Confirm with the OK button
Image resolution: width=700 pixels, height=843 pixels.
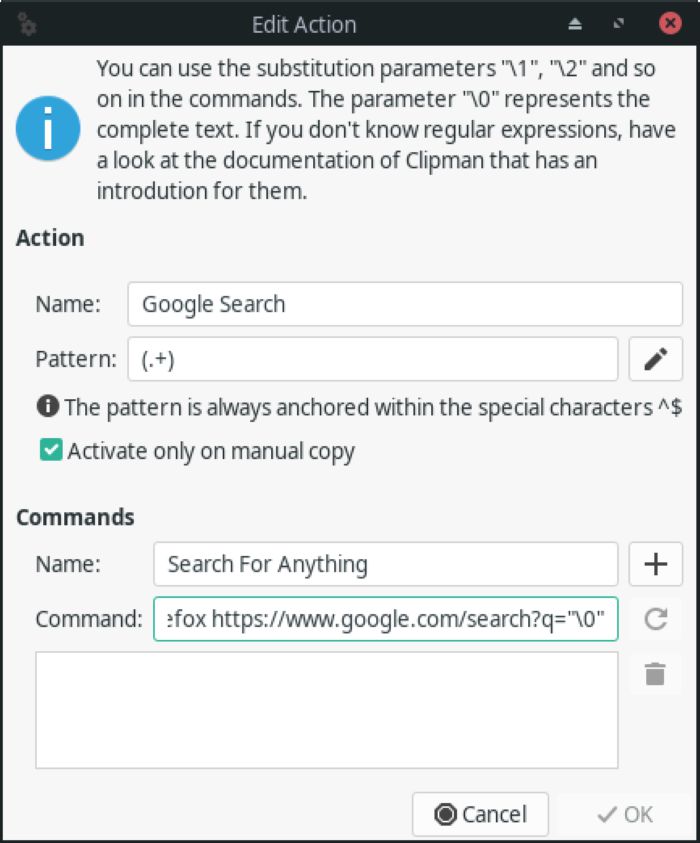pyautogui.click(x=625, y=814)
